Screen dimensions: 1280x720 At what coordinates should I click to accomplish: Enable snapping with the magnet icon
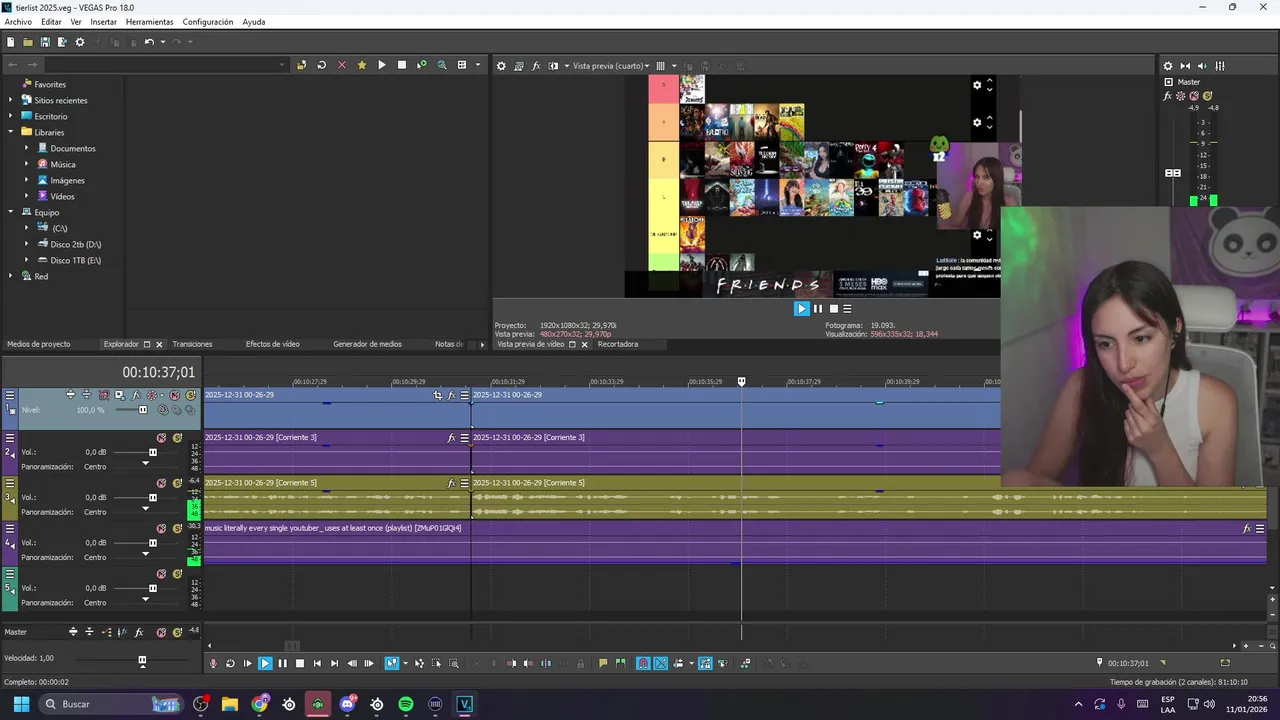[643, 664]
